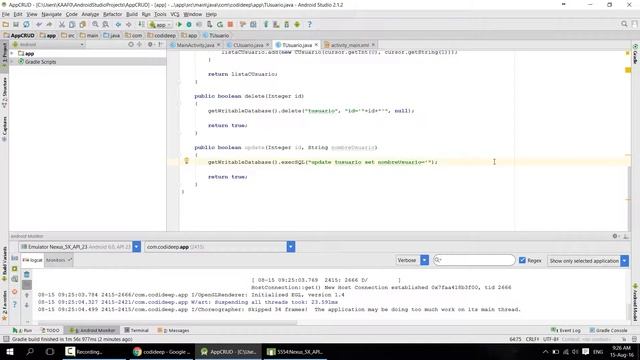
Task: Click the Paste icon in toolbar
Action: point(82,24)
